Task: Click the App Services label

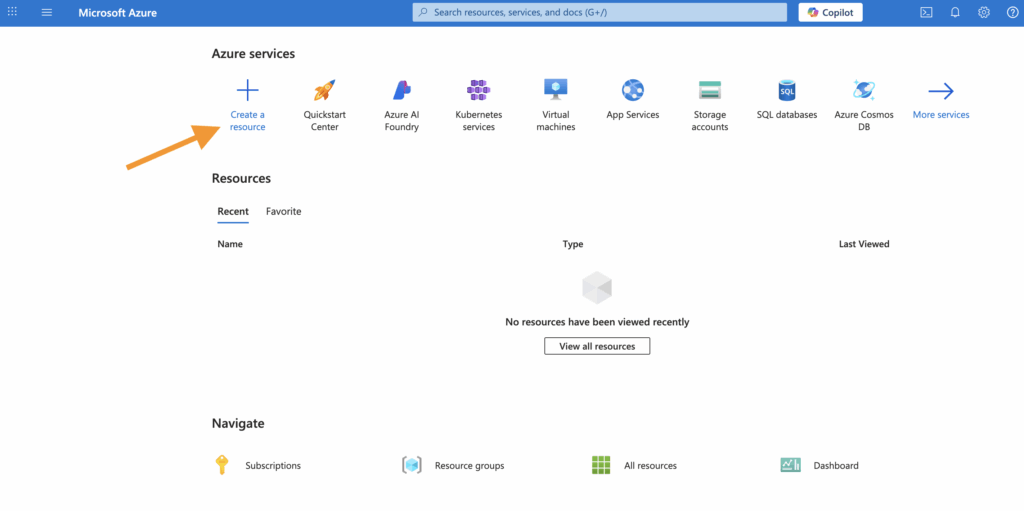Action: tap(633, 115)
